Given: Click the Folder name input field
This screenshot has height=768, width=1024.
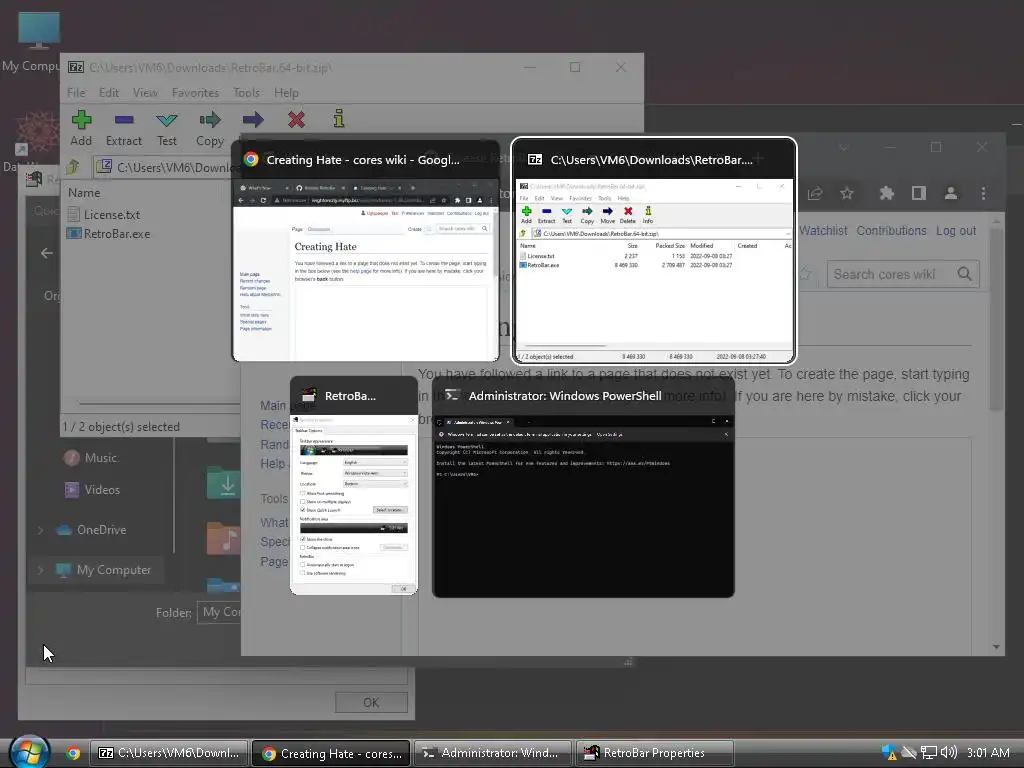Looking at the screenshot, I should [219, 613].
